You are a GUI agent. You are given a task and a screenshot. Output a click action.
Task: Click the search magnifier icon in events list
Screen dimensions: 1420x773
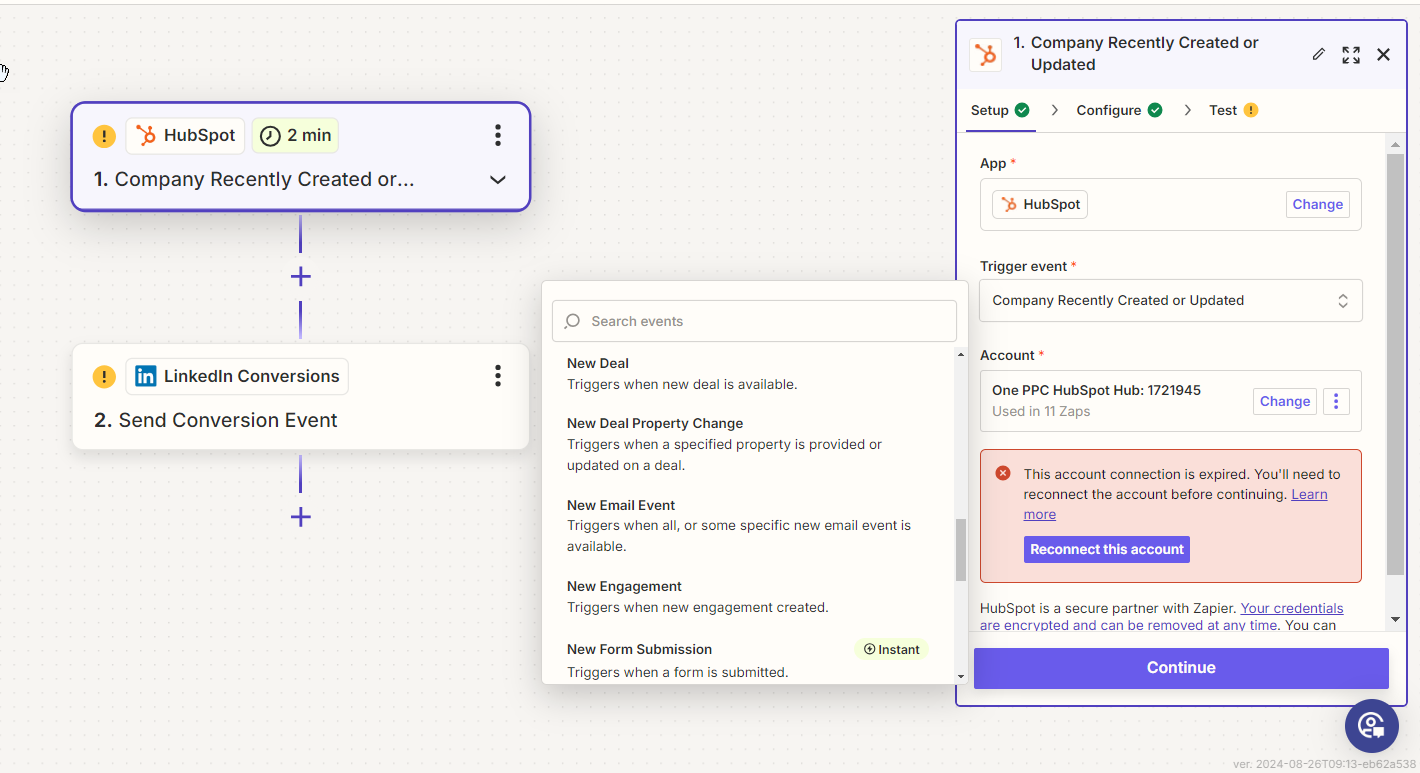tap(572, 321)
